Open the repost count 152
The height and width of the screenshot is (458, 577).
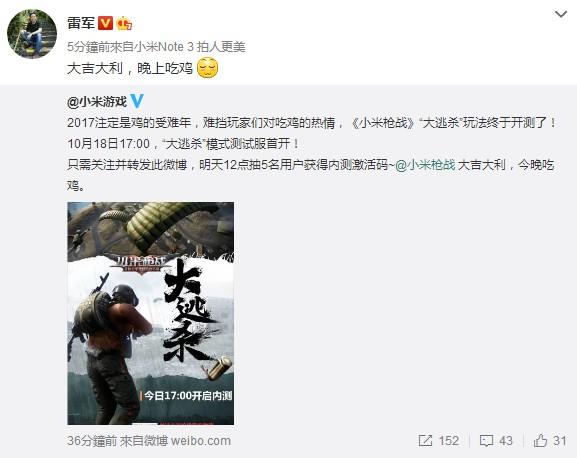point(449,441)
